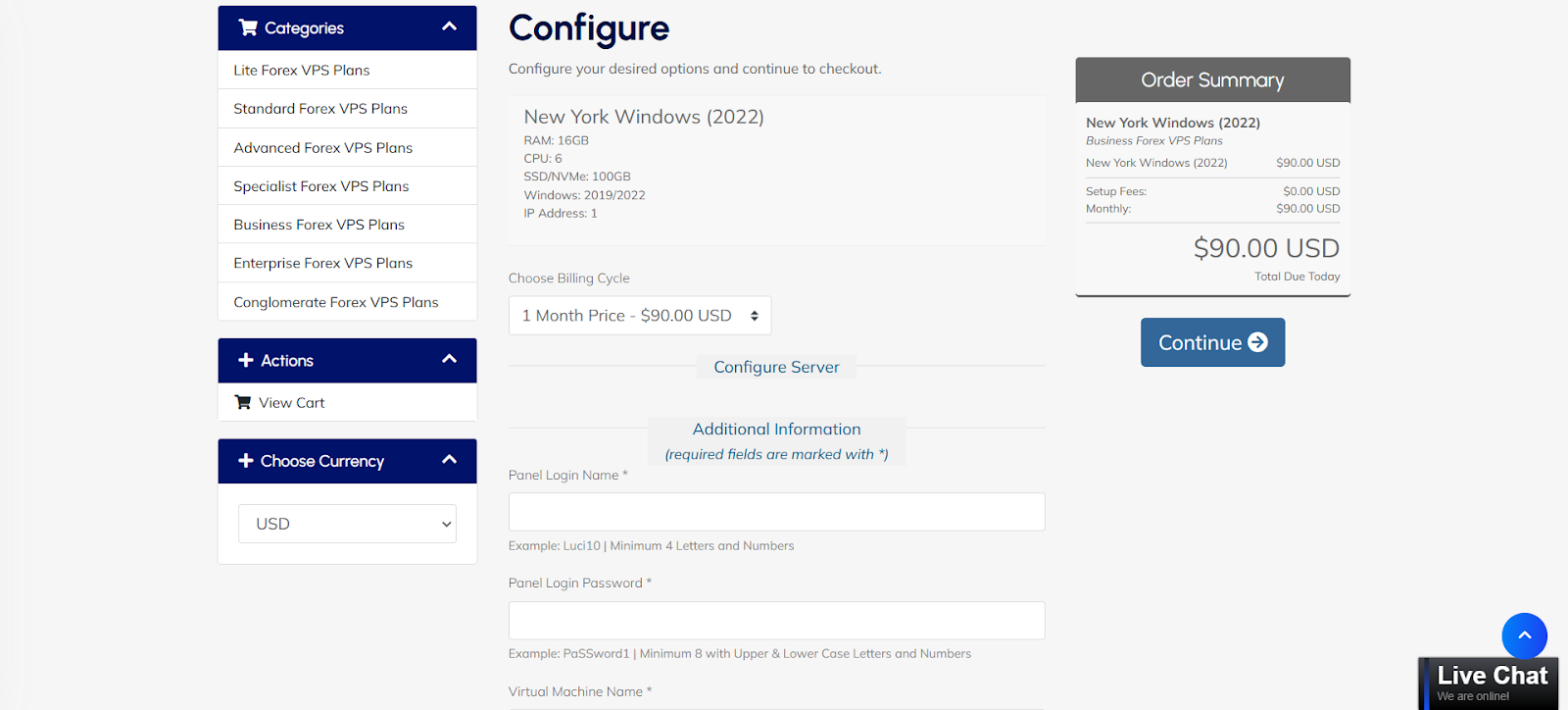Click the Setup Fees $0.00 USD value
1568x710 pixels.
[x=1311, y=192]
